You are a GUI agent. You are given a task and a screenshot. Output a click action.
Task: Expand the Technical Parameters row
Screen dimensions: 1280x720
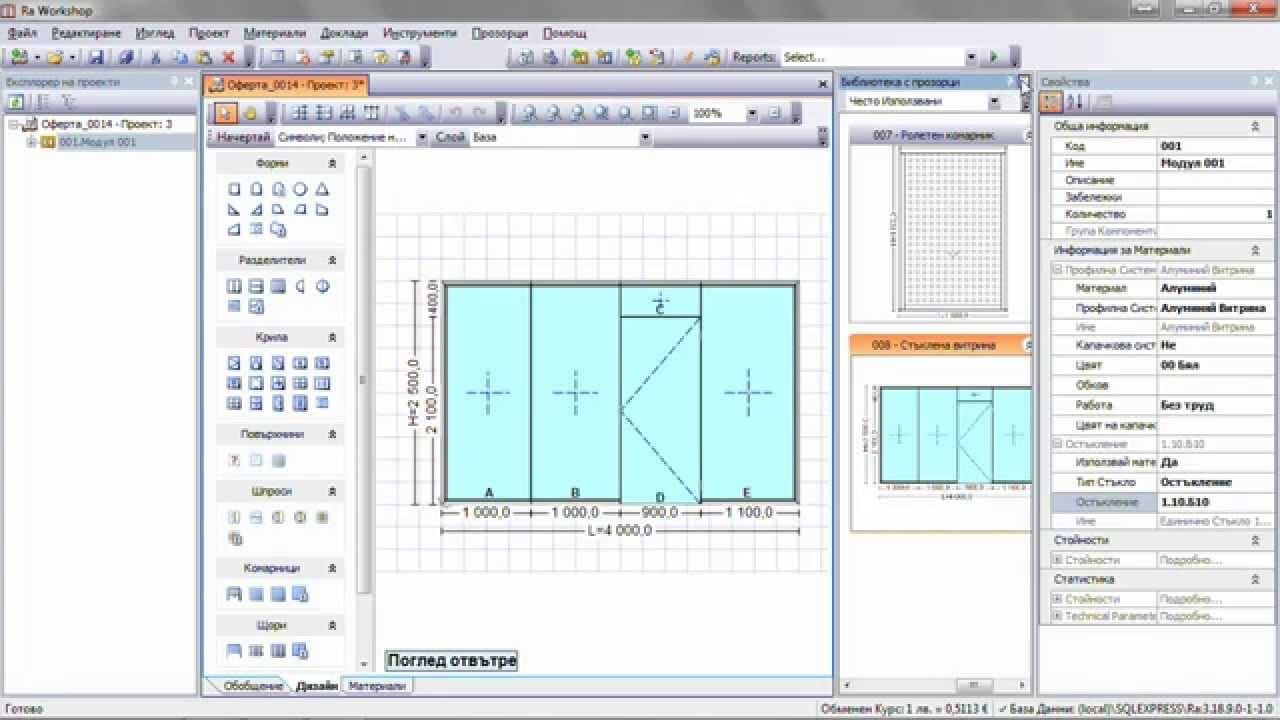[x=1058, y=616]
